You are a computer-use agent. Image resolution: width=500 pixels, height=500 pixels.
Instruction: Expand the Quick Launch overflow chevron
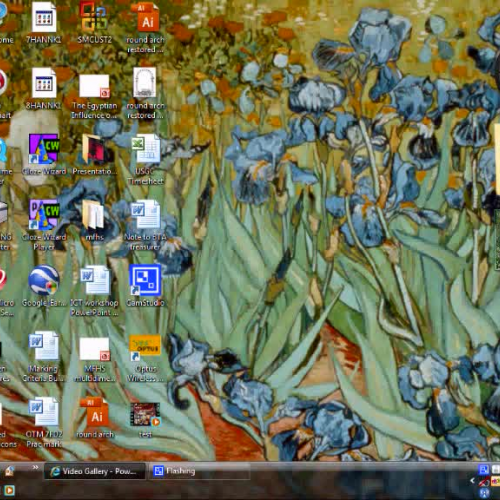pos(35,467)
